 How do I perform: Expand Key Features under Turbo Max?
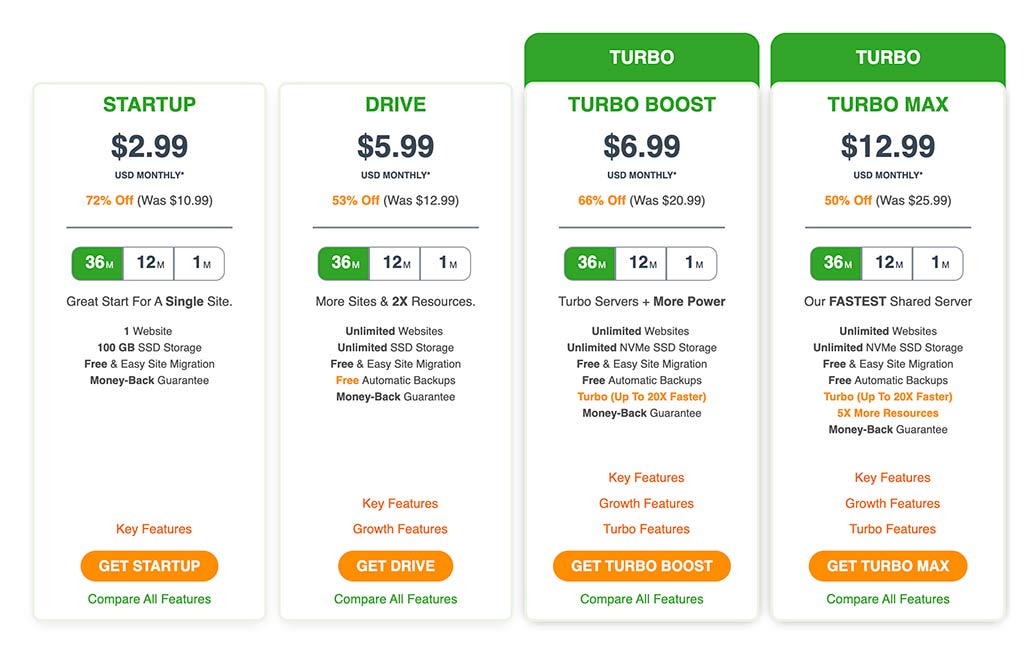point(892,478)
